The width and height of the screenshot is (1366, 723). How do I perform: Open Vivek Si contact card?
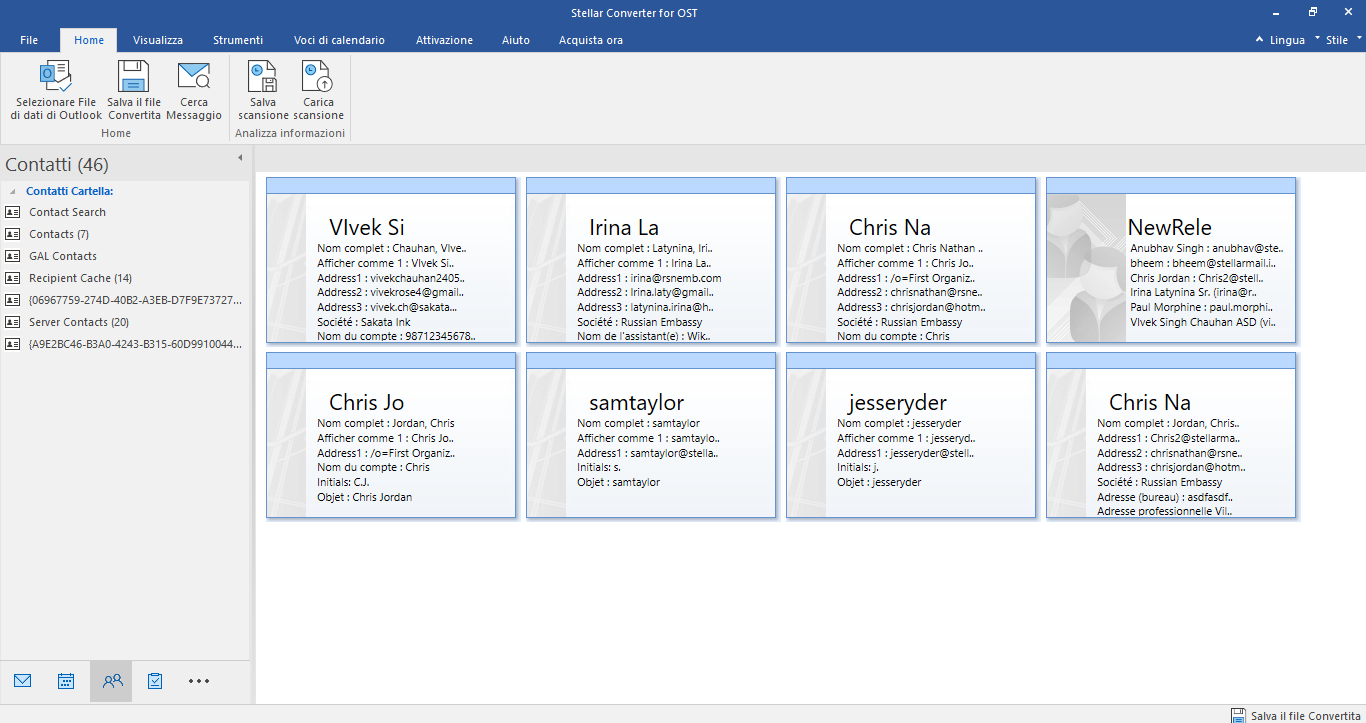click(391, 260)
